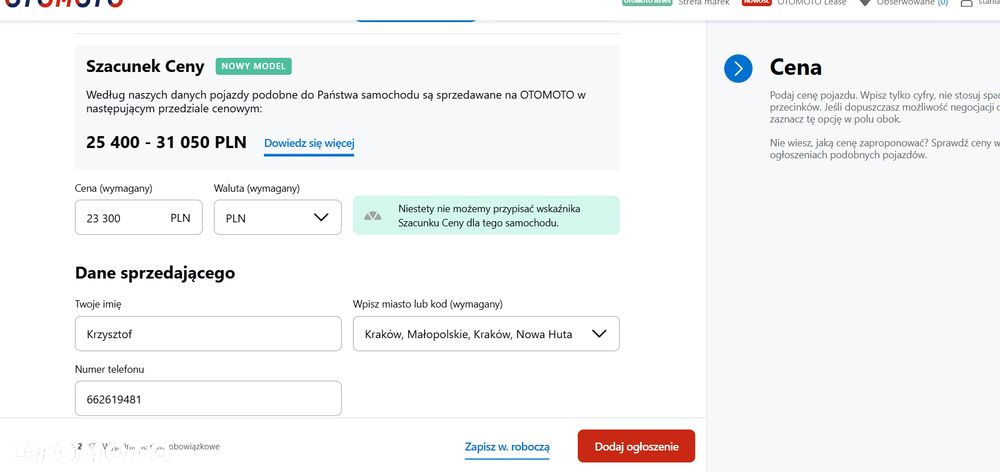Viewport: 1000px width, 472px height.
Task: Open Strefa marek in the top navigation
Action: pyautogui.click(x=703, y=3)
